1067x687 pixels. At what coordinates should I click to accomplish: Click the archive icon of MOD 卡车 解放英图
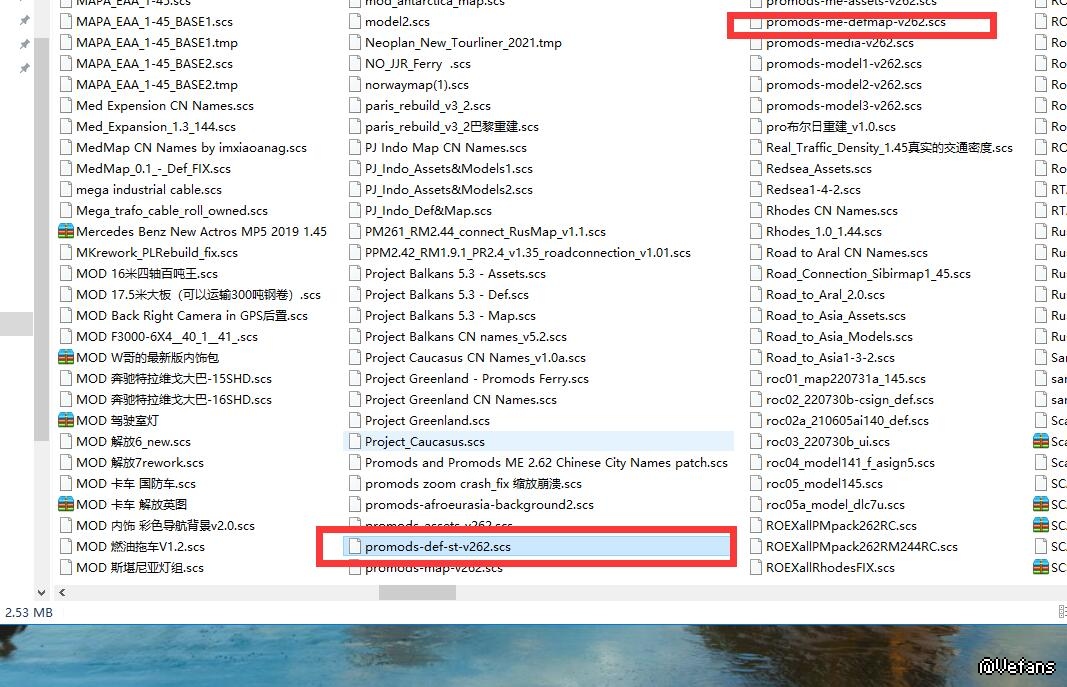point(66,505)
